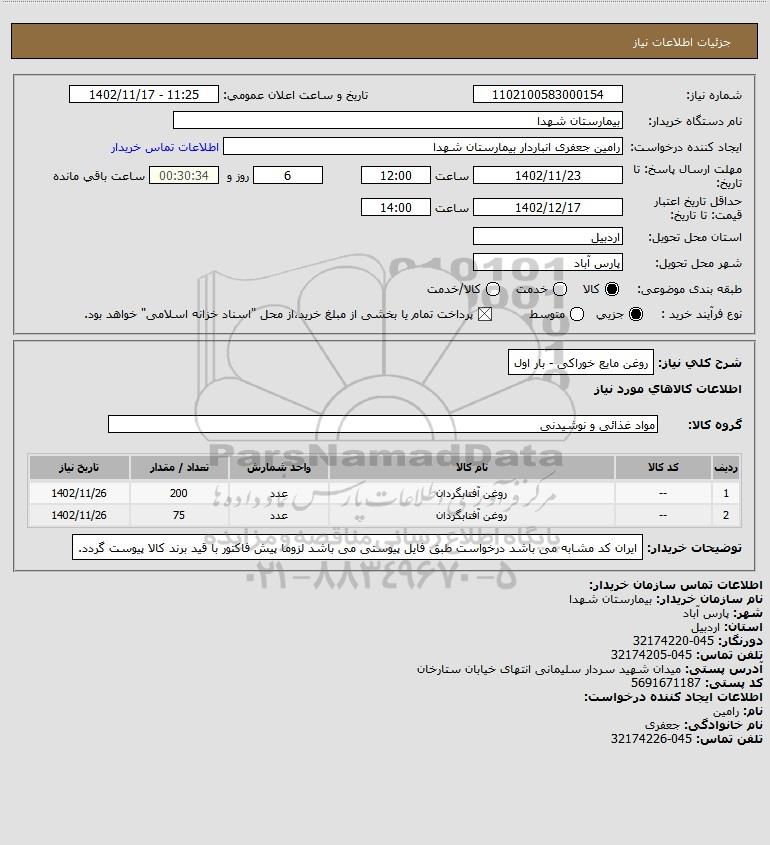Click the ردیف column header
Image resolution: width=770 pixels, height=845 pixels.
point(726,467)
